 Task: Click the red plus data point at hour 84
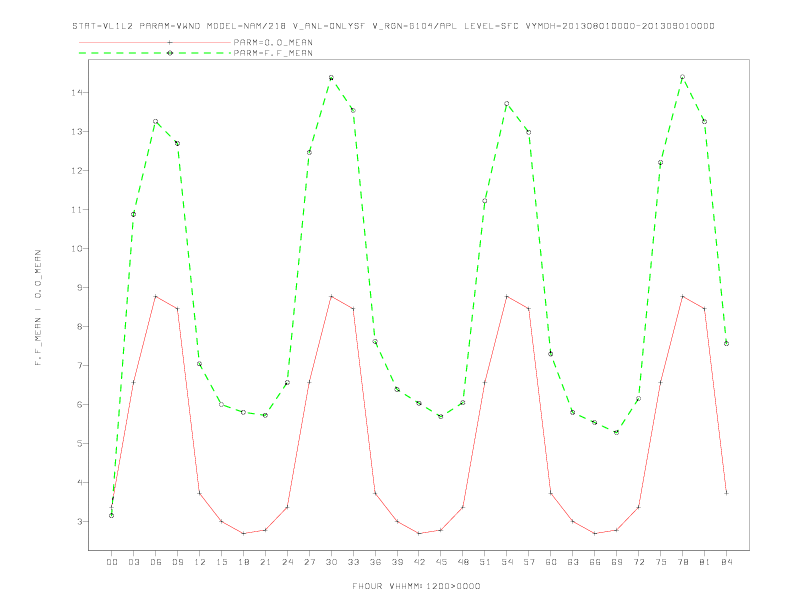click(x=726, y=493)
